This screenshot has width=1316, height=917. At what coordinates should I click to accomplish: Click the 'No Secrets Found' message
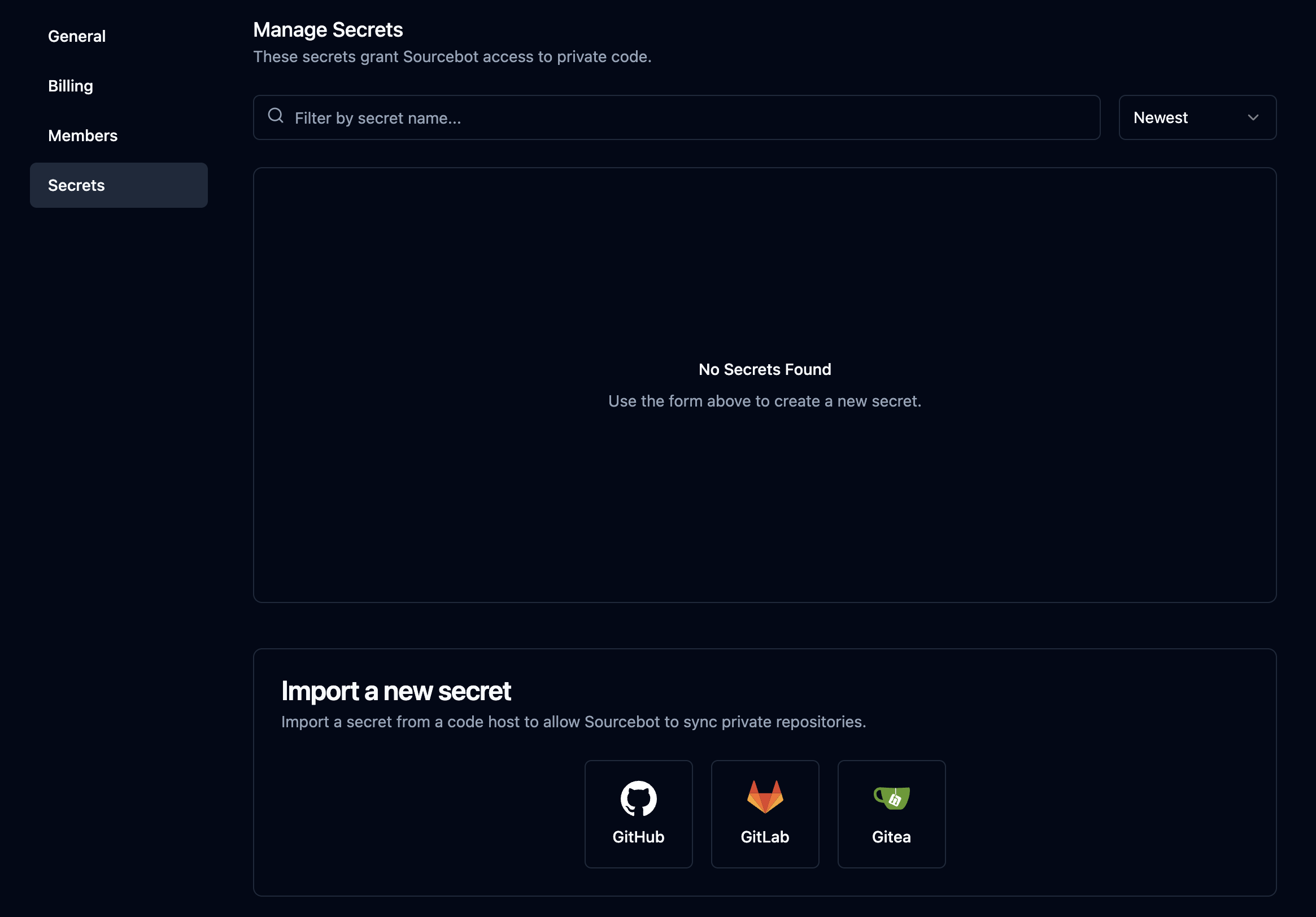(x=765, y=369)
